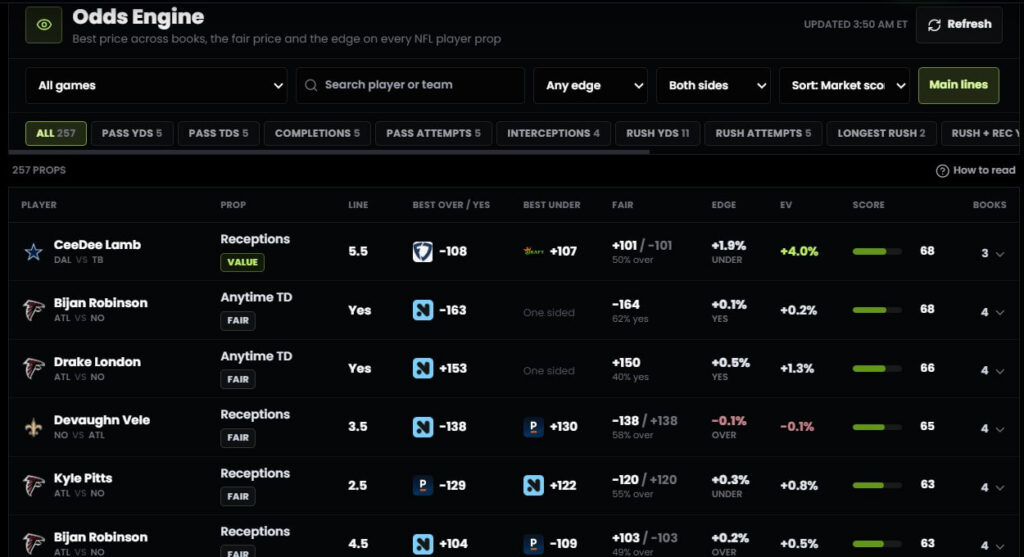Click the search magnifier icon
Viewport: 1024px width, 557px height.
coord(311,86)
